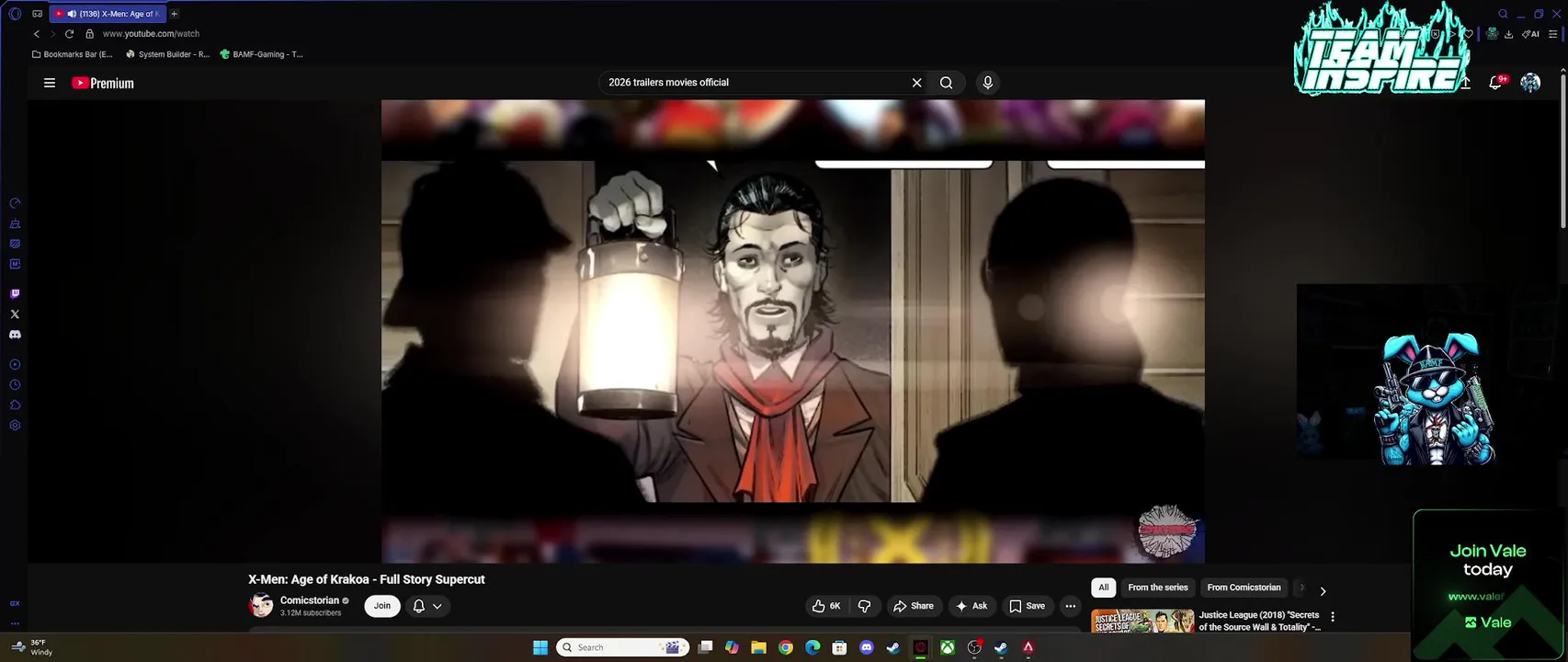Viewport: 1568px width, 662px height.
Task: Open Justice League 2018 video thumbnail
Action: click(x=1142, y=621)
